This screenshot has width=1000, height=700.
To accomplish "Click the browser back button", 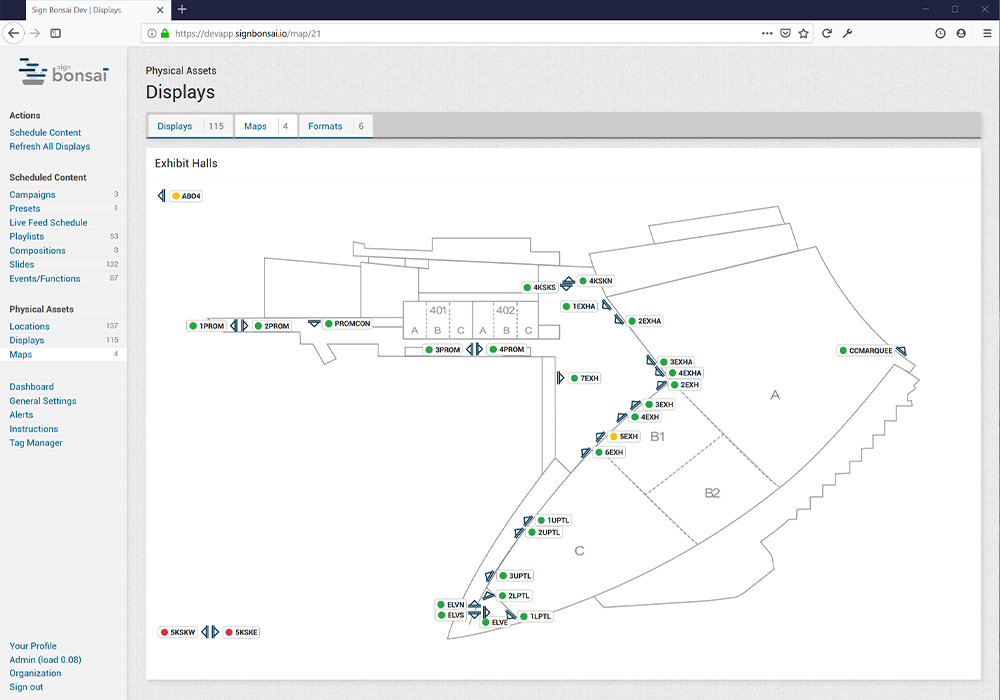I will point(14,33).
